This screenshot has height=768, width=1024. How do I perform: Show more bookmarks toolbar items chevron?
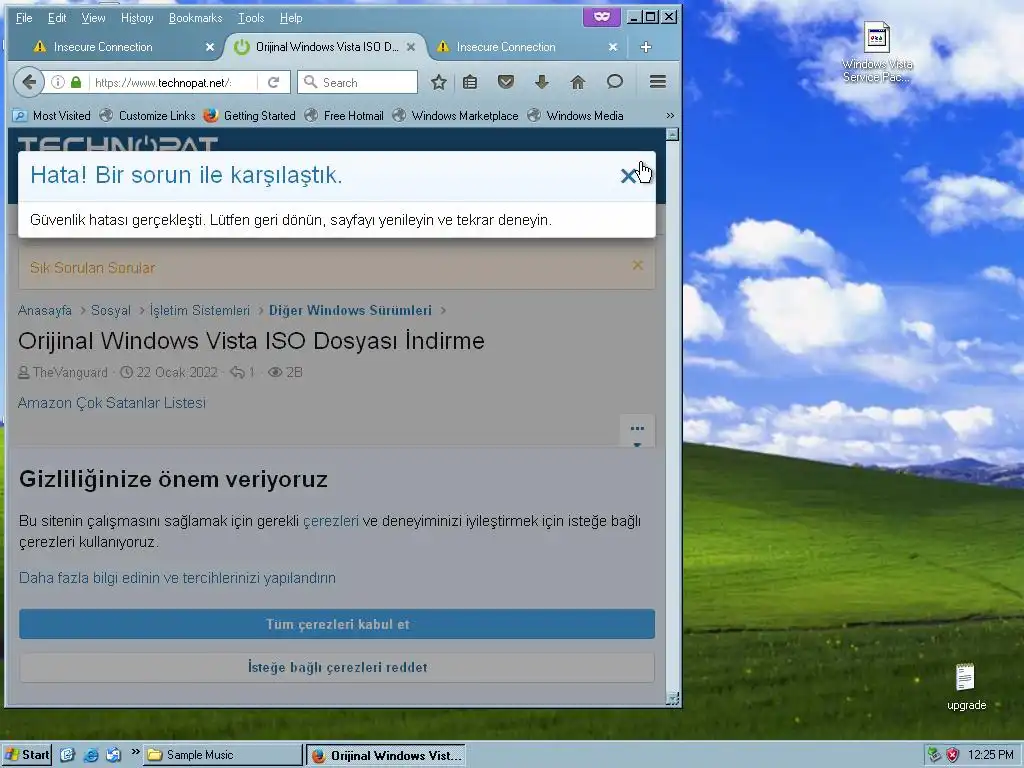(x=670, y=116)
